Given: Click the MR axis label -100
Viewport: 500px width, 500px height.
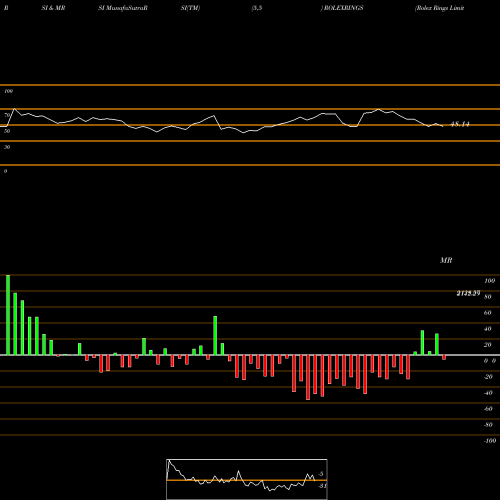Looking at the screenshot, I should coord(490,441).
